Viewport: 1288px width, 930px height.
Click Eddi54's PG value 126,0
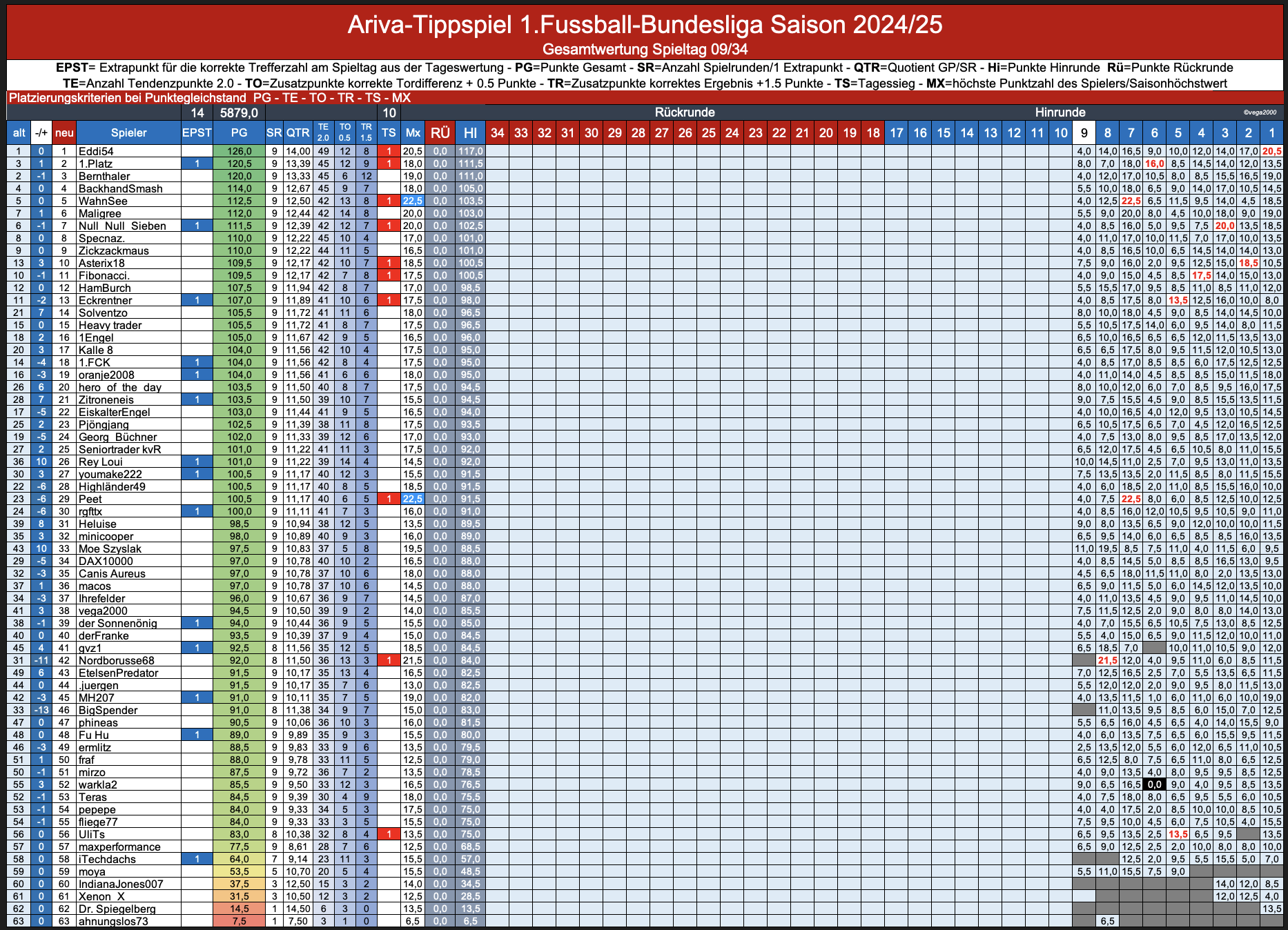pos(239,151)
